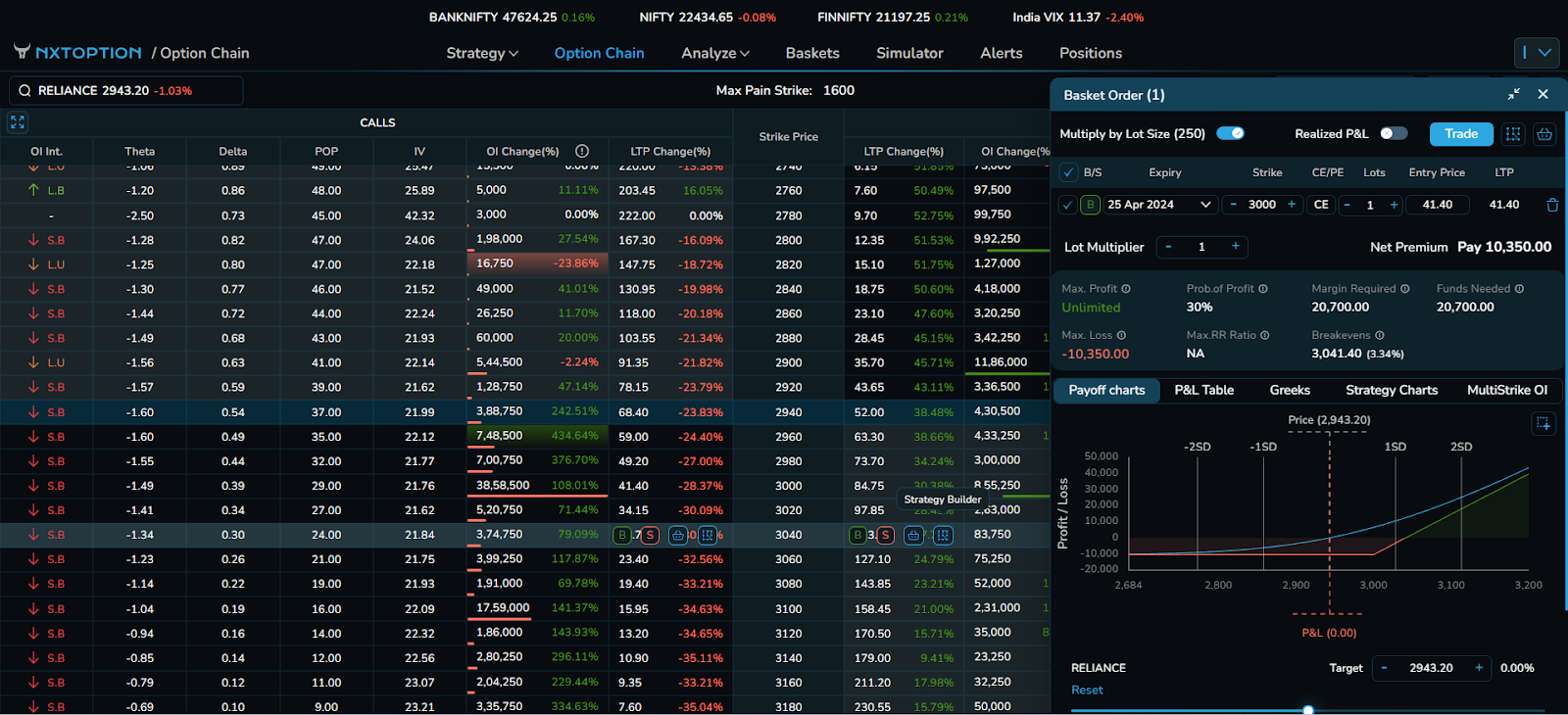Click the Trade button
Screen dimensions: 1568x715
click(1461, 134)
